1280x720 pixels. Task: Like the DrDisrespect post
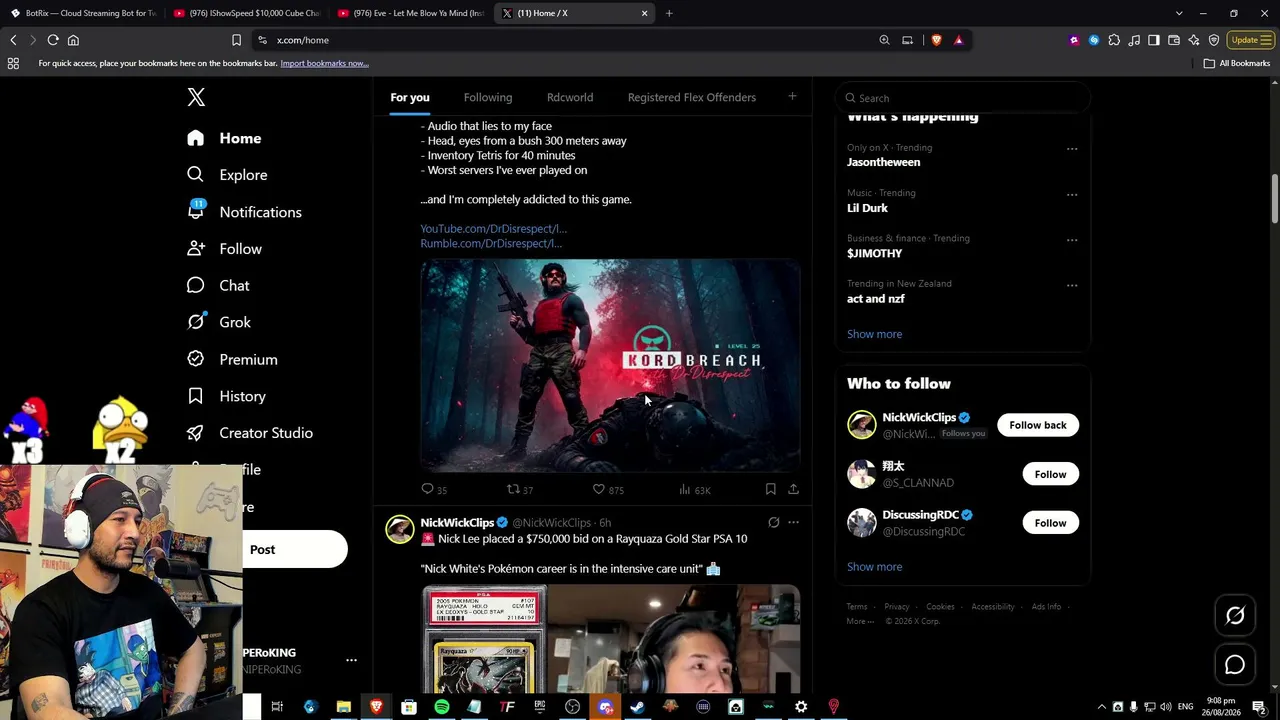[x=608, y=489]
